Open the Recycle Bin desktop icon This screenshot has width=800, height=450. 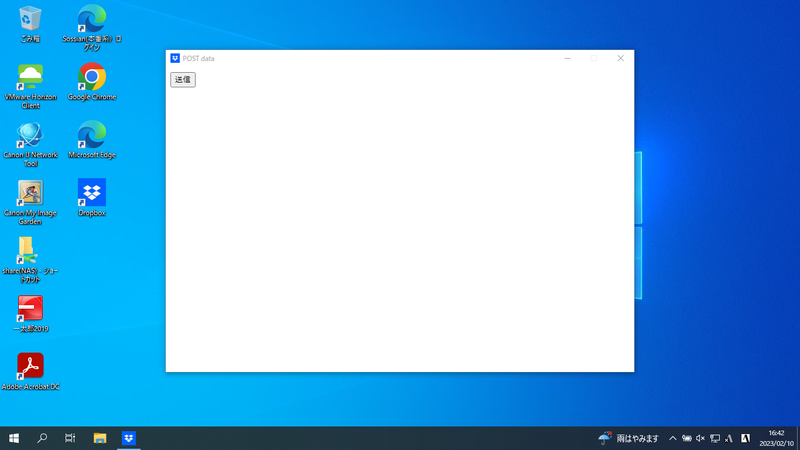pyautogui.click(x=30, y=20)
